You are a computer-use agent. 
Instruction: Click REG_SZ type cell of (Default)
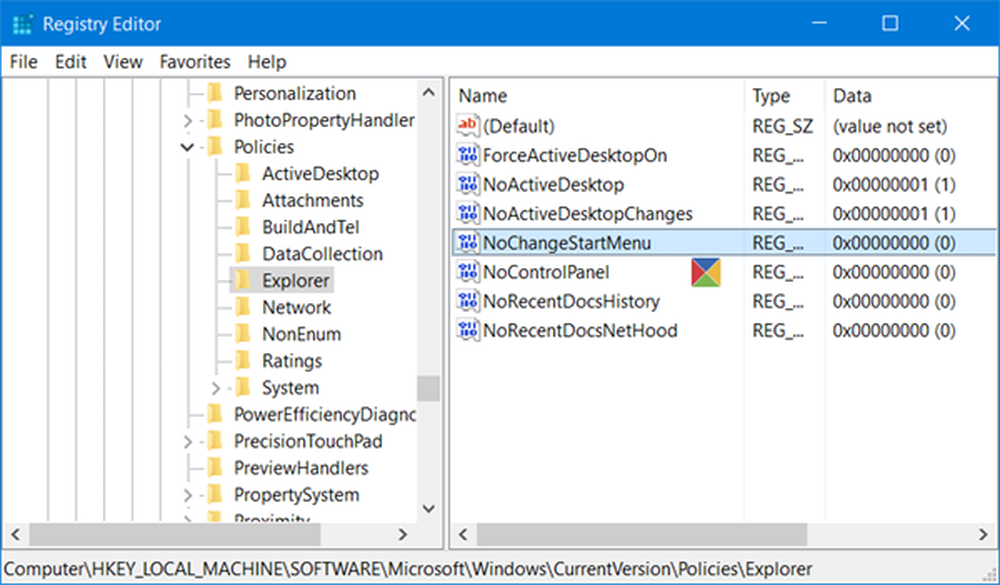pyautogui.click(x=783, y=126)
